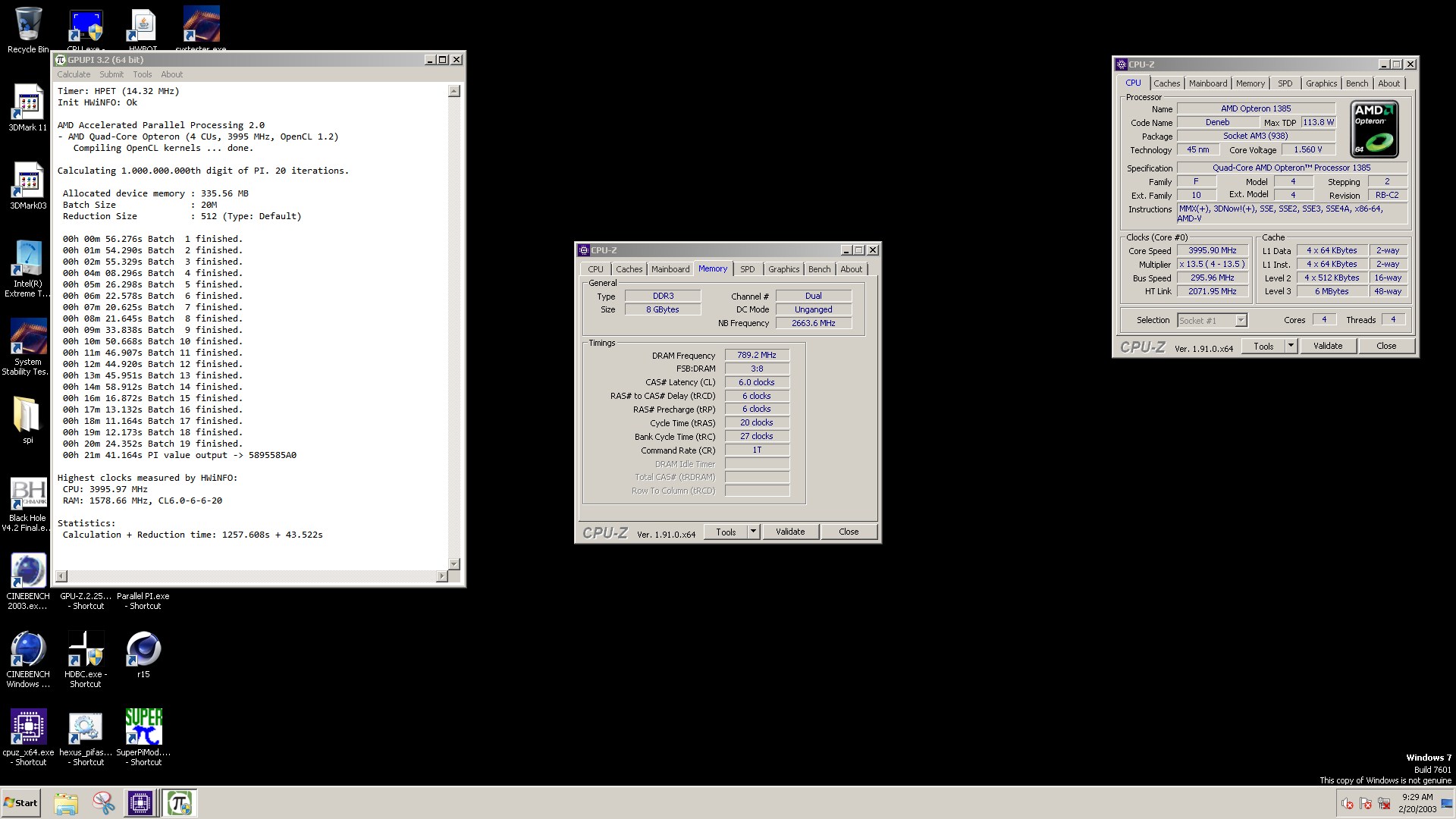The width and height of the screenshot is (1456, 819).
Task: Open the Submit menu in GPUPI
Action: (x=111, y=74)
